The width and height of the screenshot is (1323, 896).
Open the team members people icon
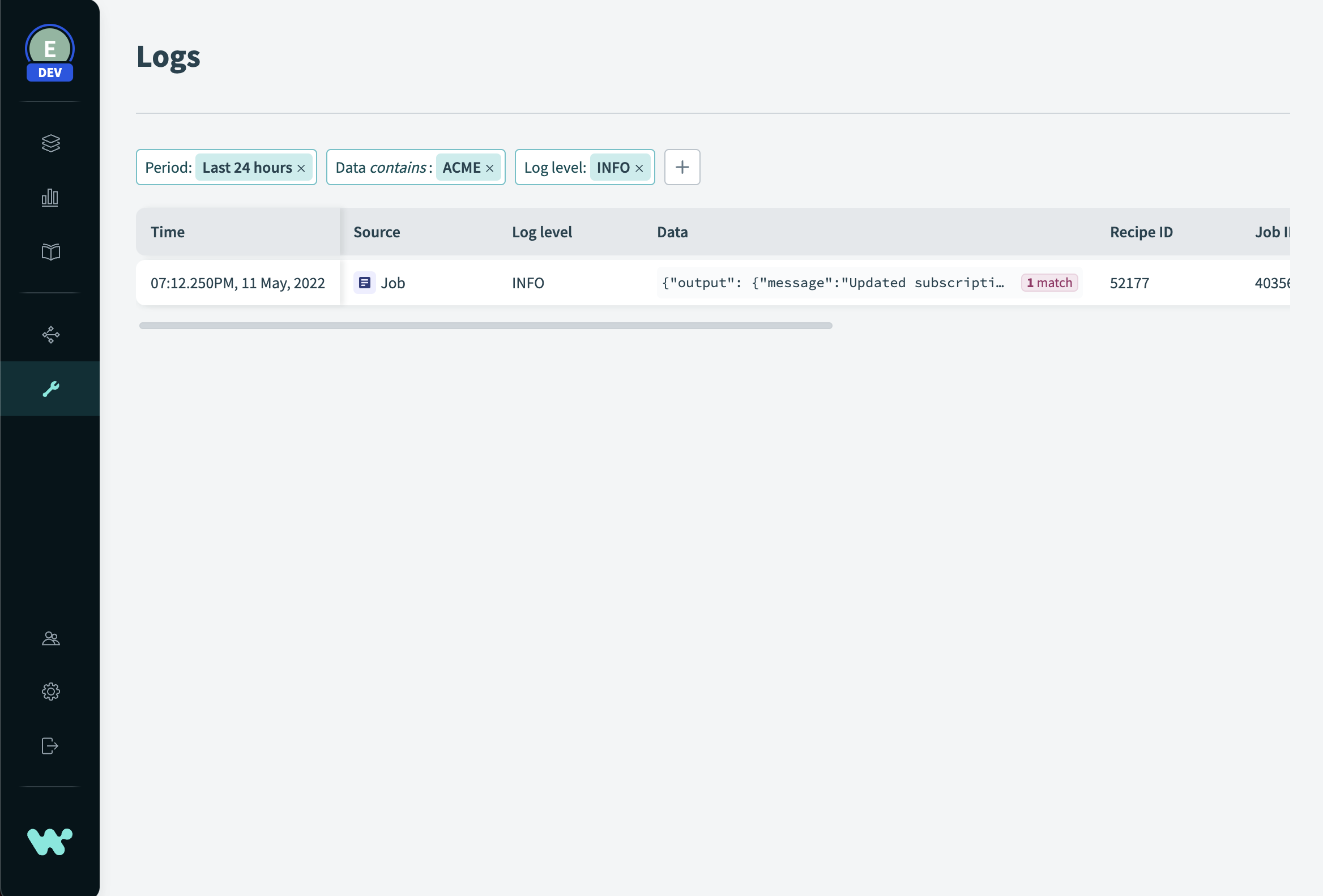[x=50, y=638]
